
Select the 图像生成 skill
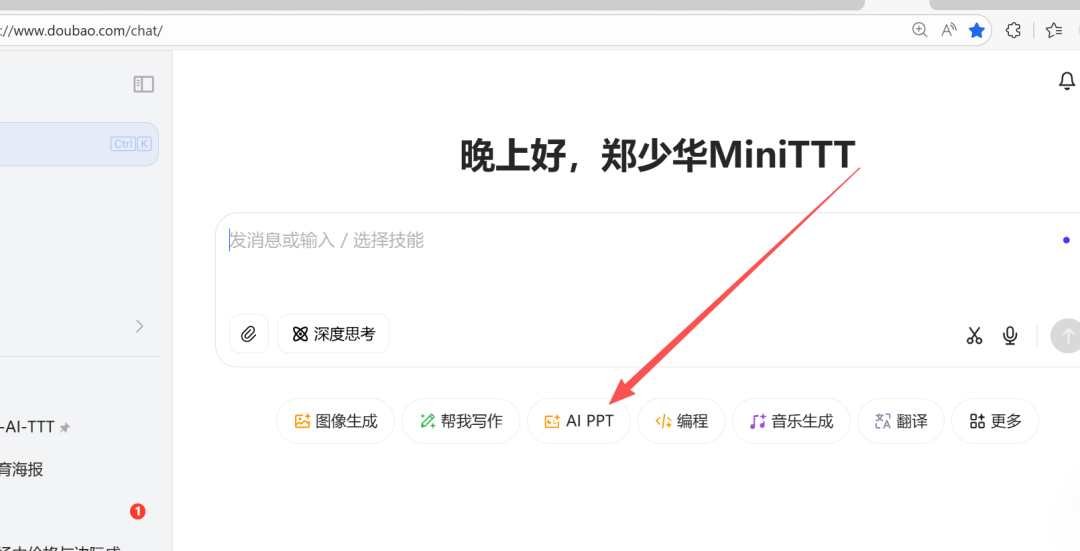coord(335,421)
